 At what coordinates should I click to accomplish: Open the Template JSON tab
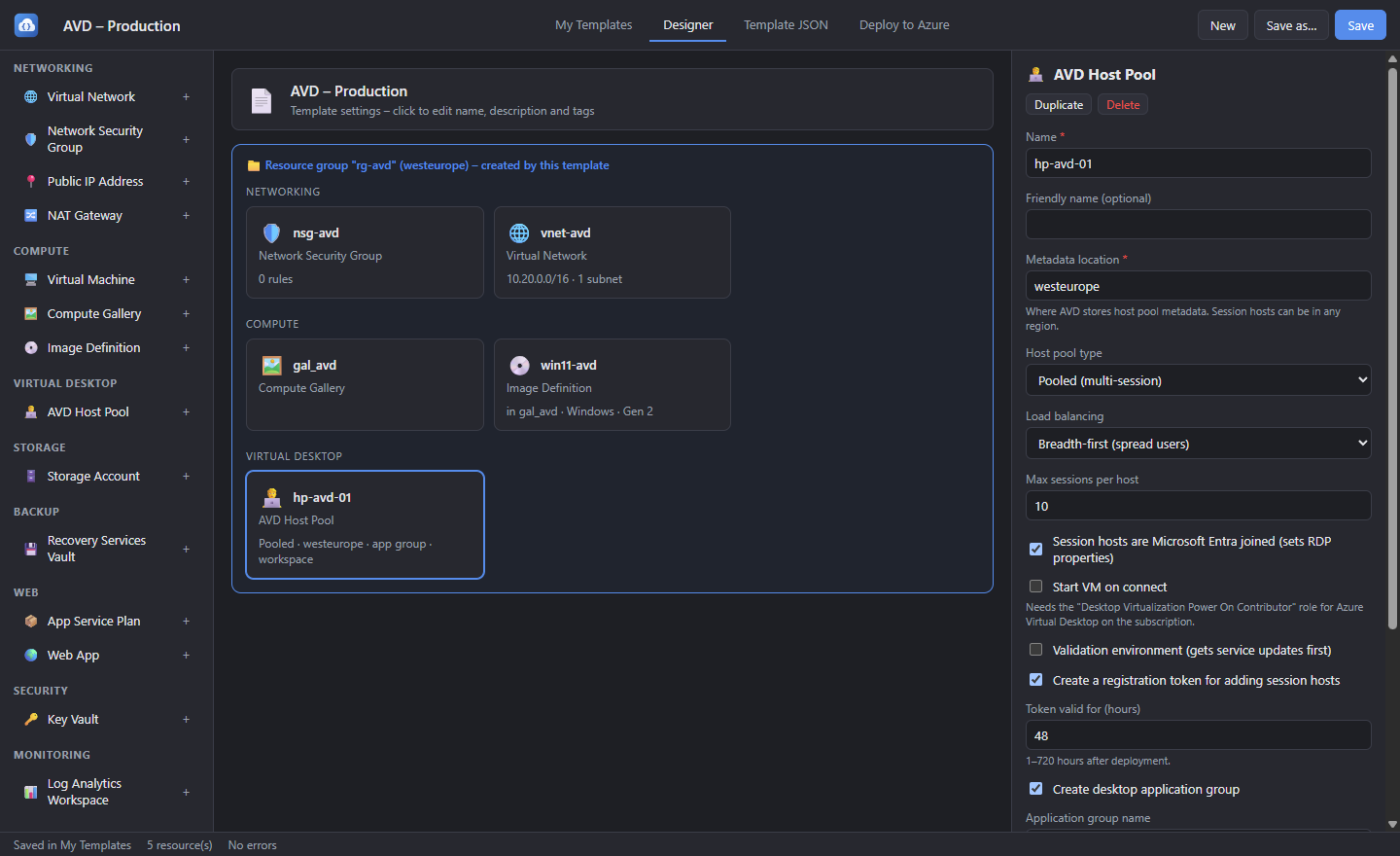(786, 25)
